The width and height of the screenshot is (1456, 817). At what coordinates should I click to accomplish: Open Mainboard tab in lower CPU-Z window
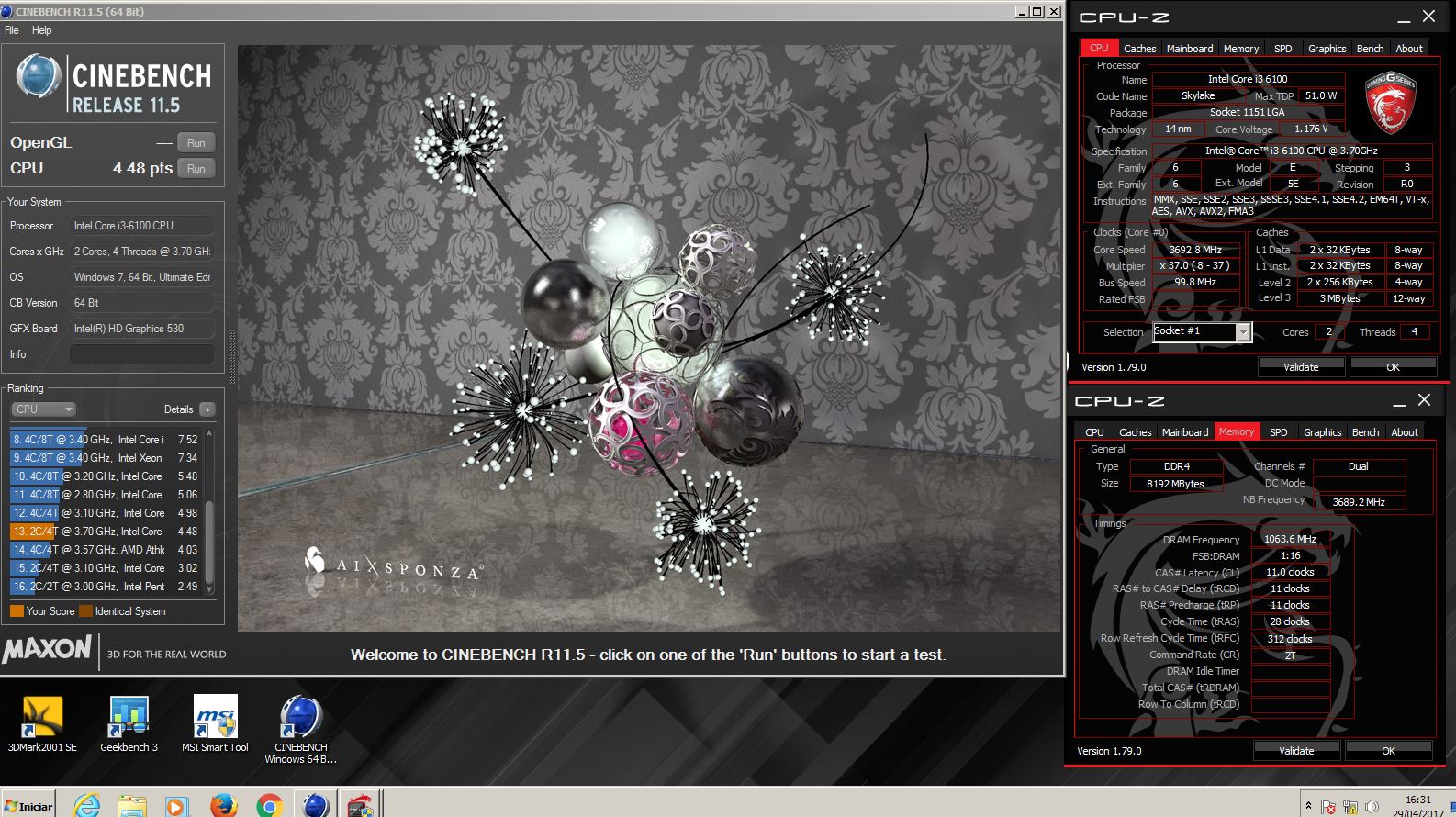1185,432
